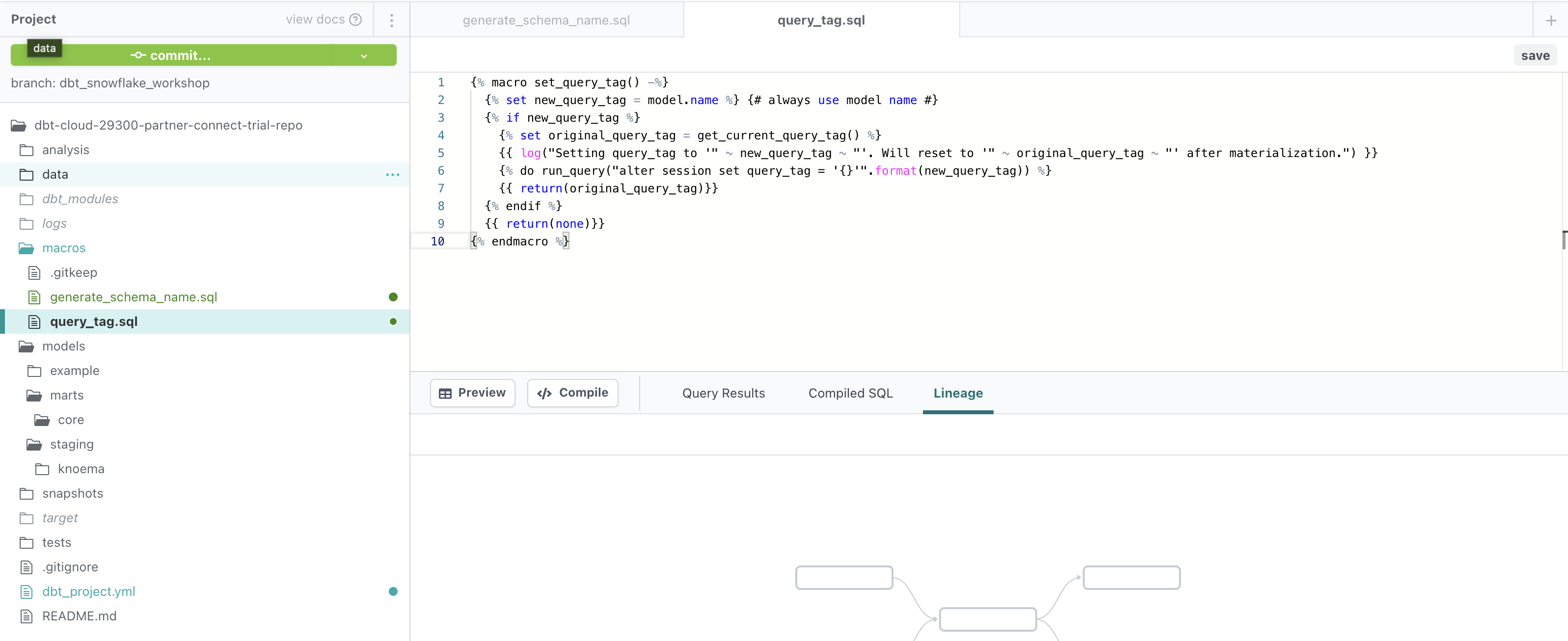The image size is (1568, 641).
Task: Open the data folder row options menu
Action: pos(393,175)
